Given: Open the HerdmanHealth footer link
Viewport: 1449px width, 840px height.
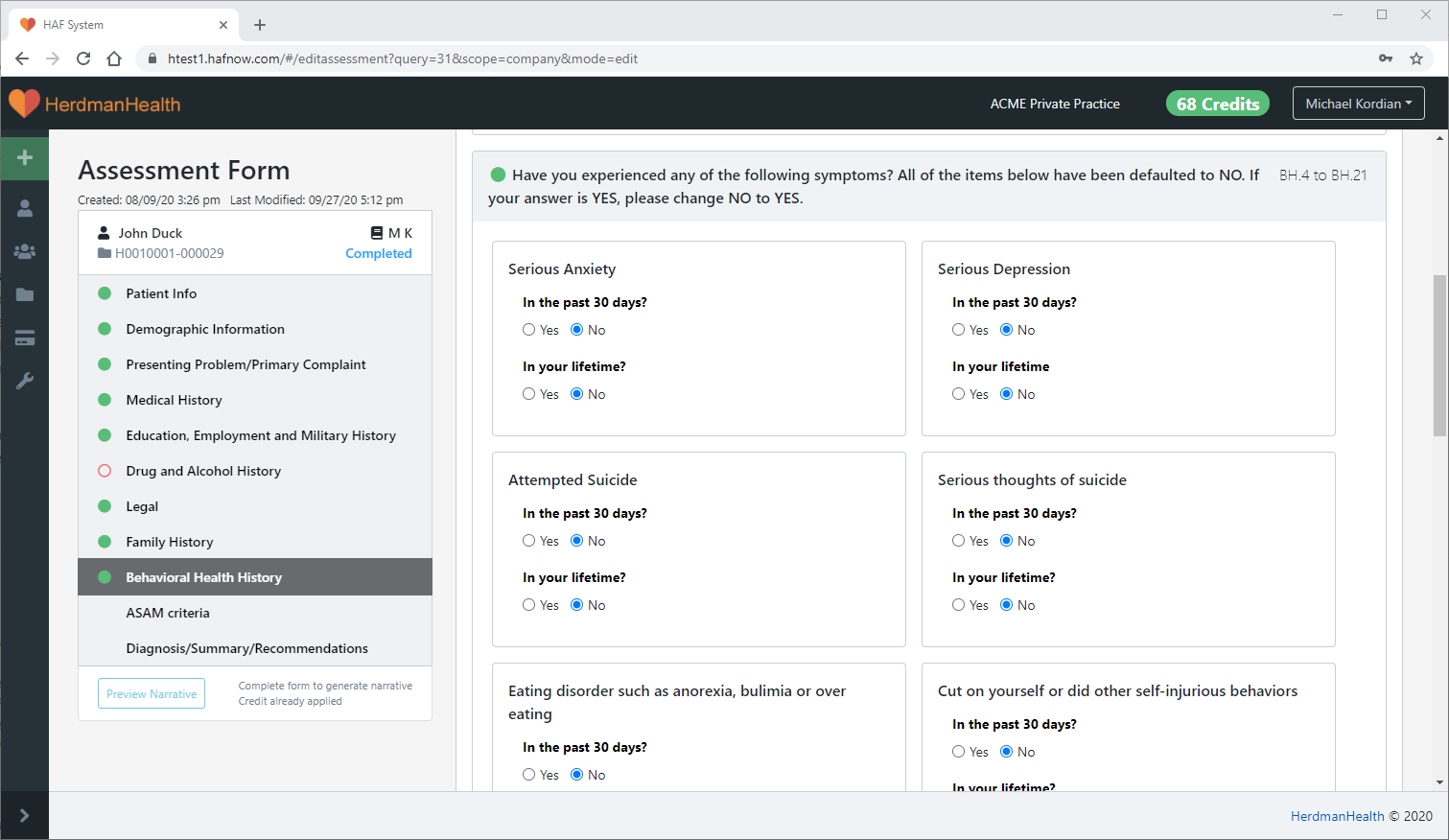Looking at the screenshot, I should coord(1337,816).
